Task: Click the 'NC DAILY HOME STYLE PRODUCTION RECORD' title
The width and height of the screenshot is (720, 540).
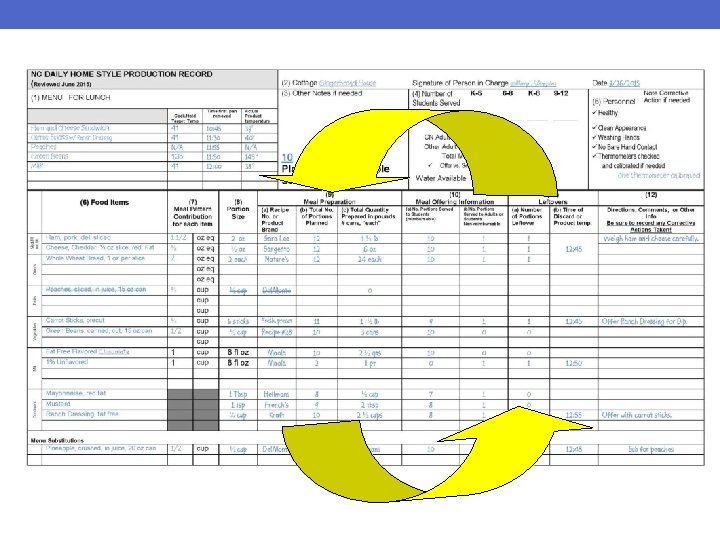Action: tap(121, 74)
